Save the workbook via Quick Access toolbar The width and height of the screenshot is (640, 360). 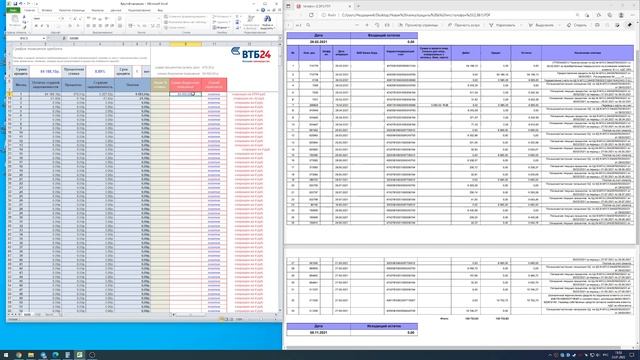click(15, 4)
